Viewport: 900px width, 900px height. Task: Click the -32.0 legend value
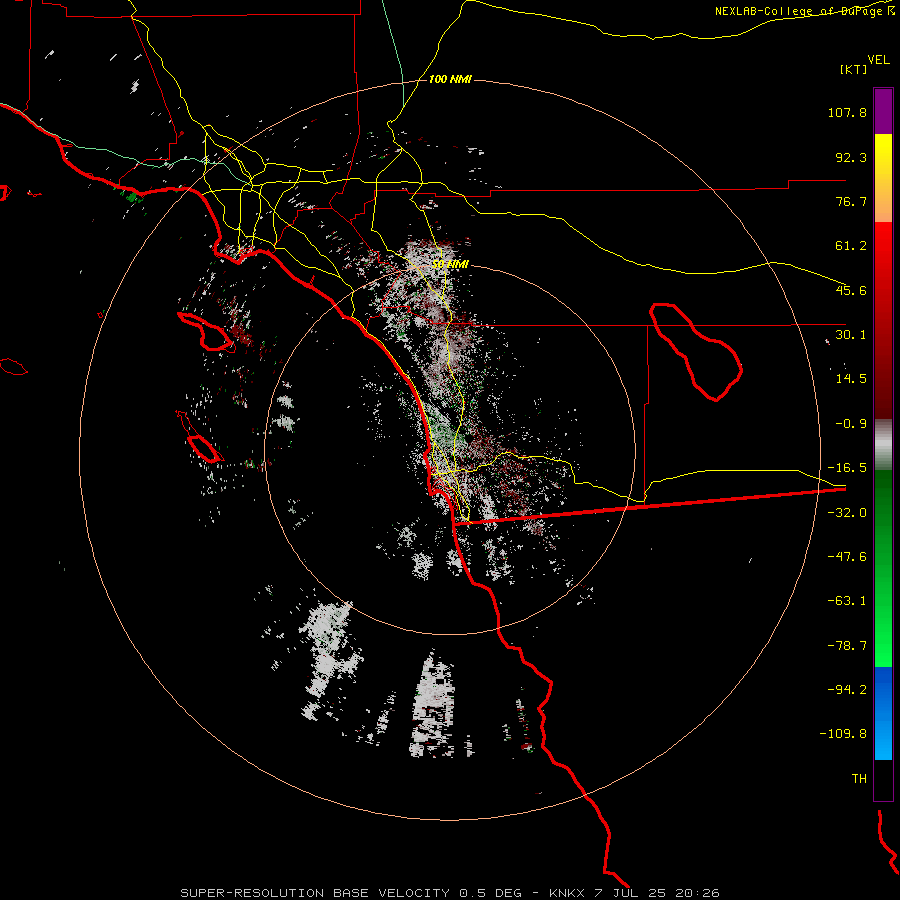coord(847,513)
